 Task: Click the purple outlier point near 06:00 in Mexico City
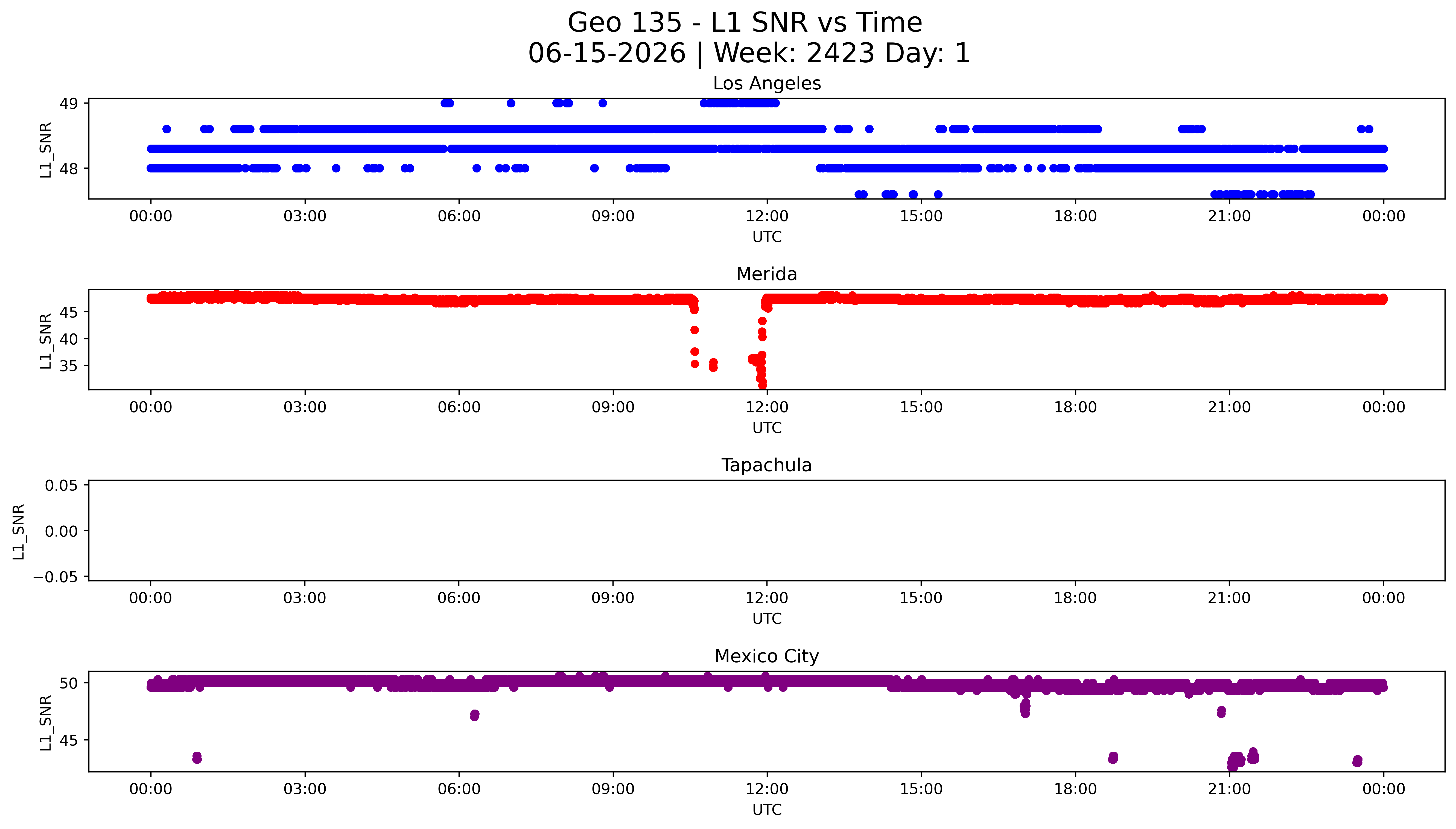[474, 715]
